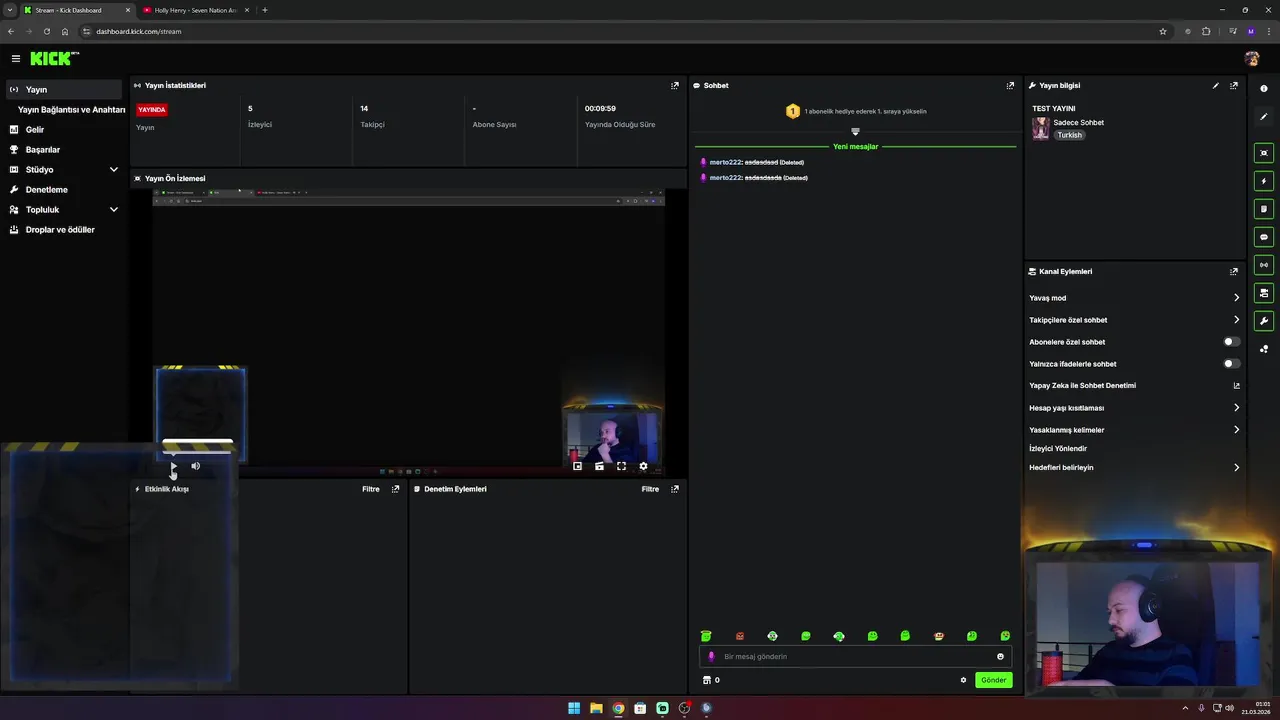Toggle channel actions widget in right sidebar
The image size is (1280, 720).
click(x=1264, y=293)
